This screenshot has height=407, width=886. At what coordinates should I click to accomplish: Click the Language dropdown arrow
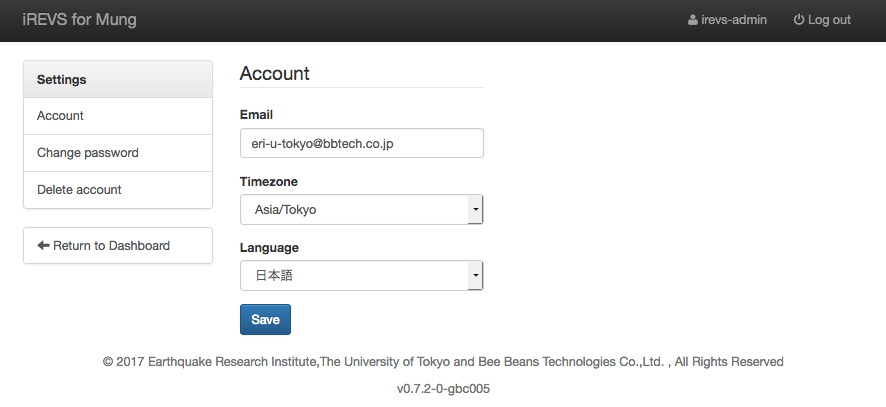coord(476,275)
